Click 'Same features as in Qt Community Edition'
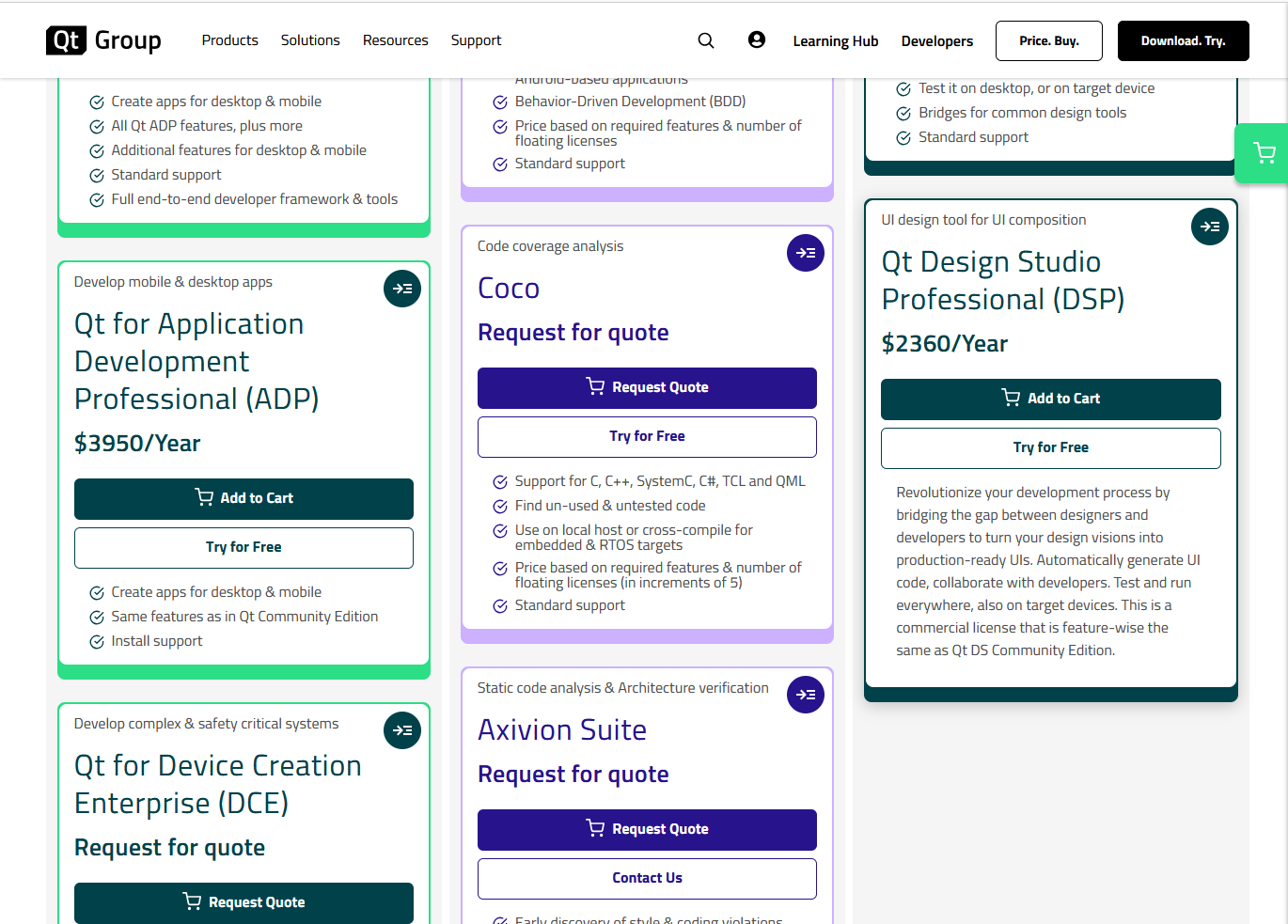Viewport: 1288px width, 924px height. point(244,617)
